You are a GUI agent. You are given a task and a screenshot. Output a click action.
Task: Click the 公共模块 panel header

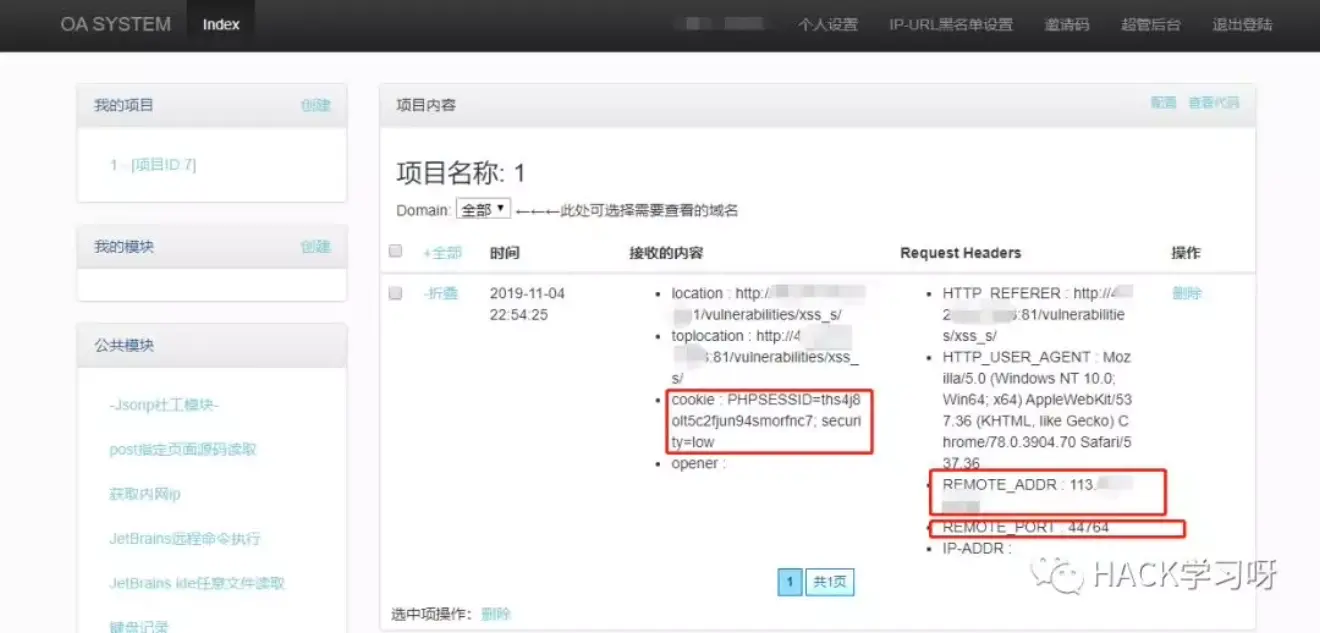click(x=212, y=345)
